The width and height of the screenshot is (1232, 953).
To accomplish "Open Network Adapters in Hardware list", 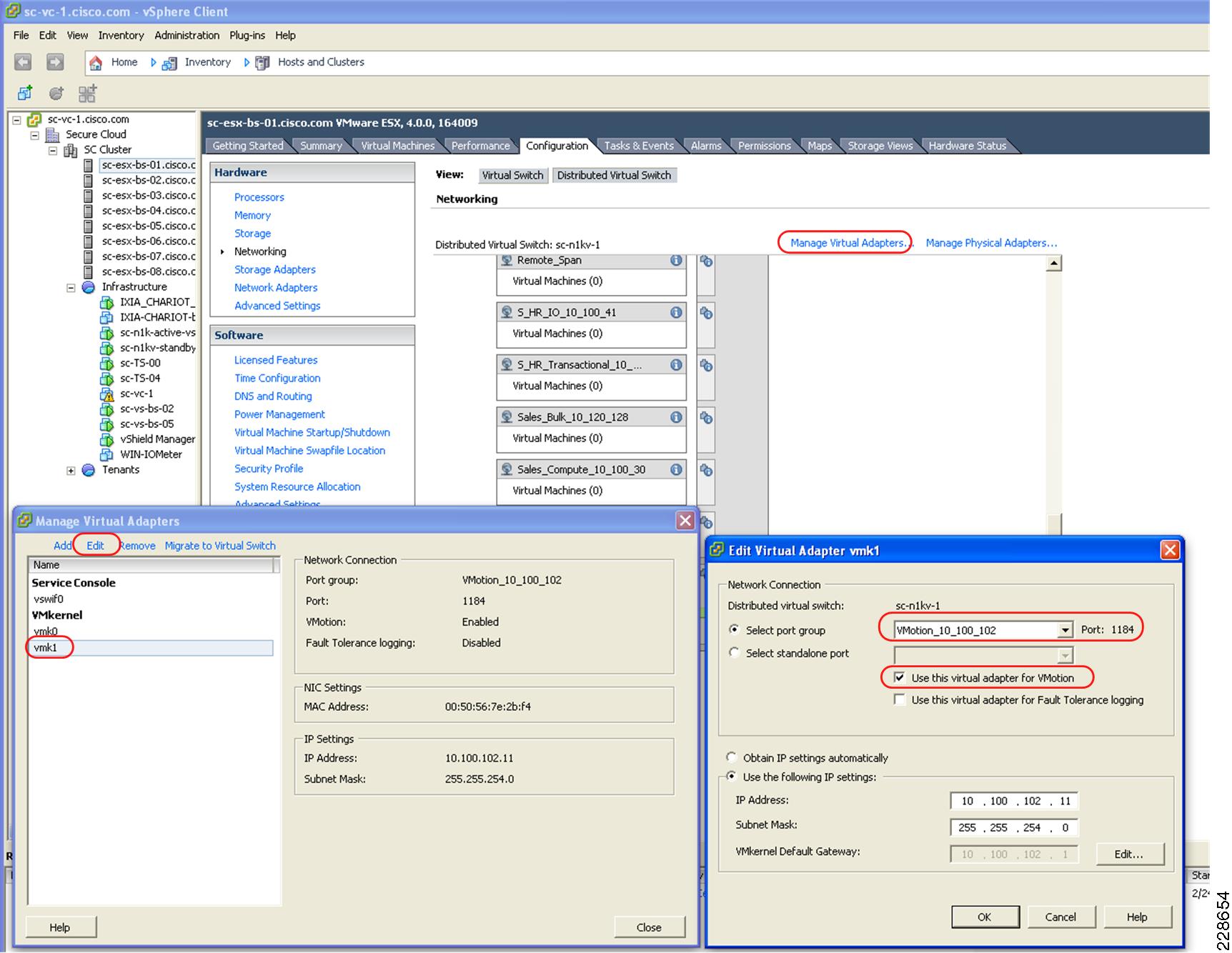I will (276, 288).
